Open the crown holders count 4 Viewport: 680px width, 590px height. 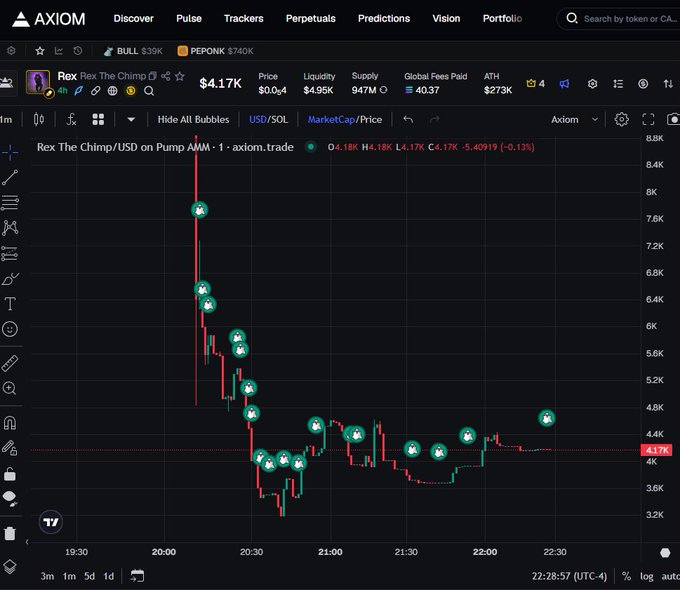(536, 83)
